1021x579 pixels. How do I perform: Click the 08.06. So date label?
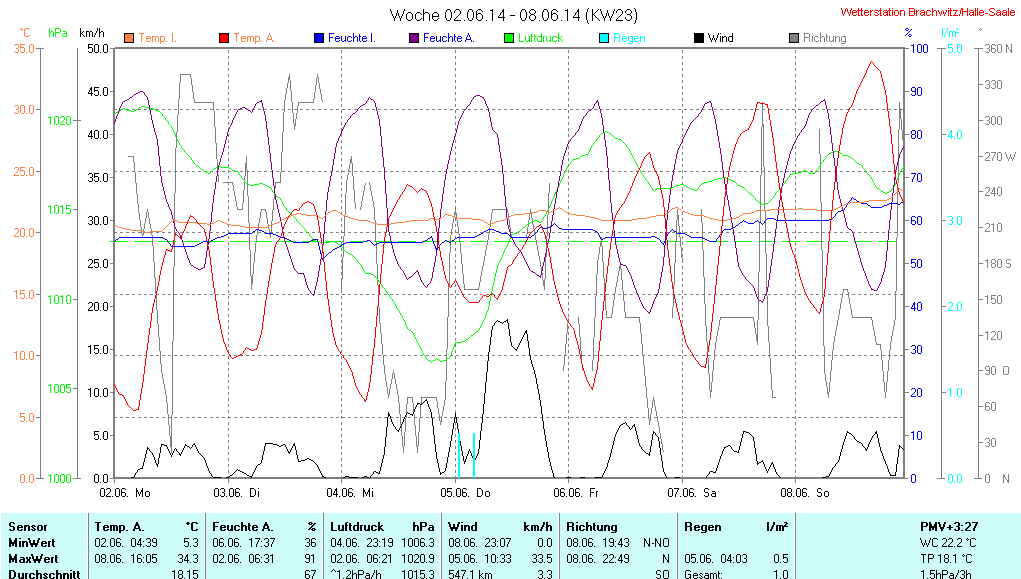click(807, 492)
